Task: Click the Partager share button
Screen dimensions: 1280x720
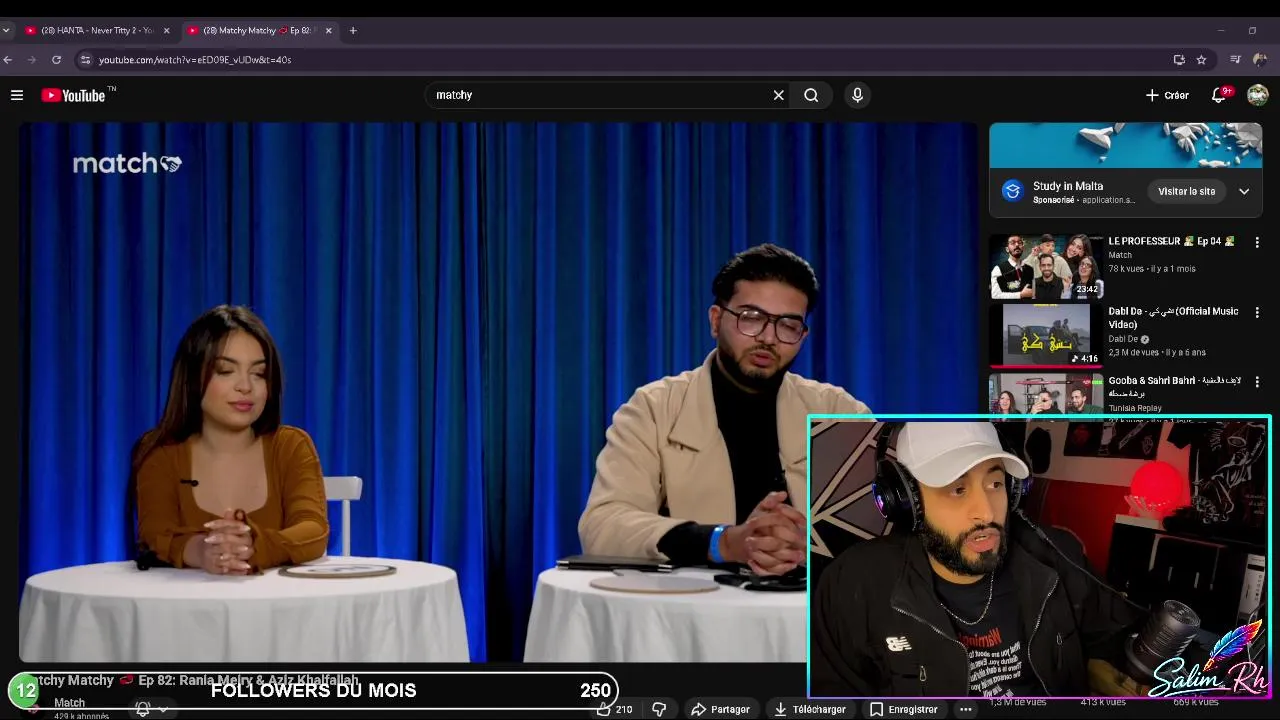Action: pyautogui.click(x=720, y=709)
